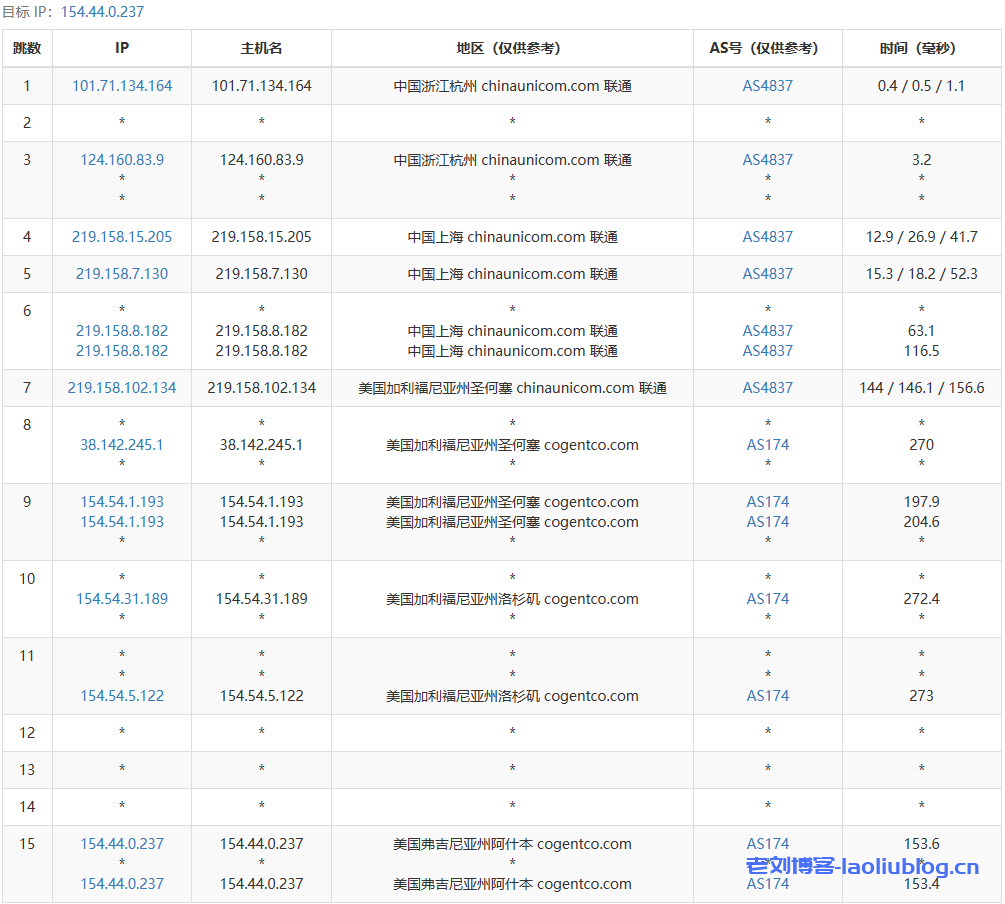This screenshot has height=904, width=1005.
Task: Click the 时间（毫秒）column header
Action: click(x=921, y=48)
